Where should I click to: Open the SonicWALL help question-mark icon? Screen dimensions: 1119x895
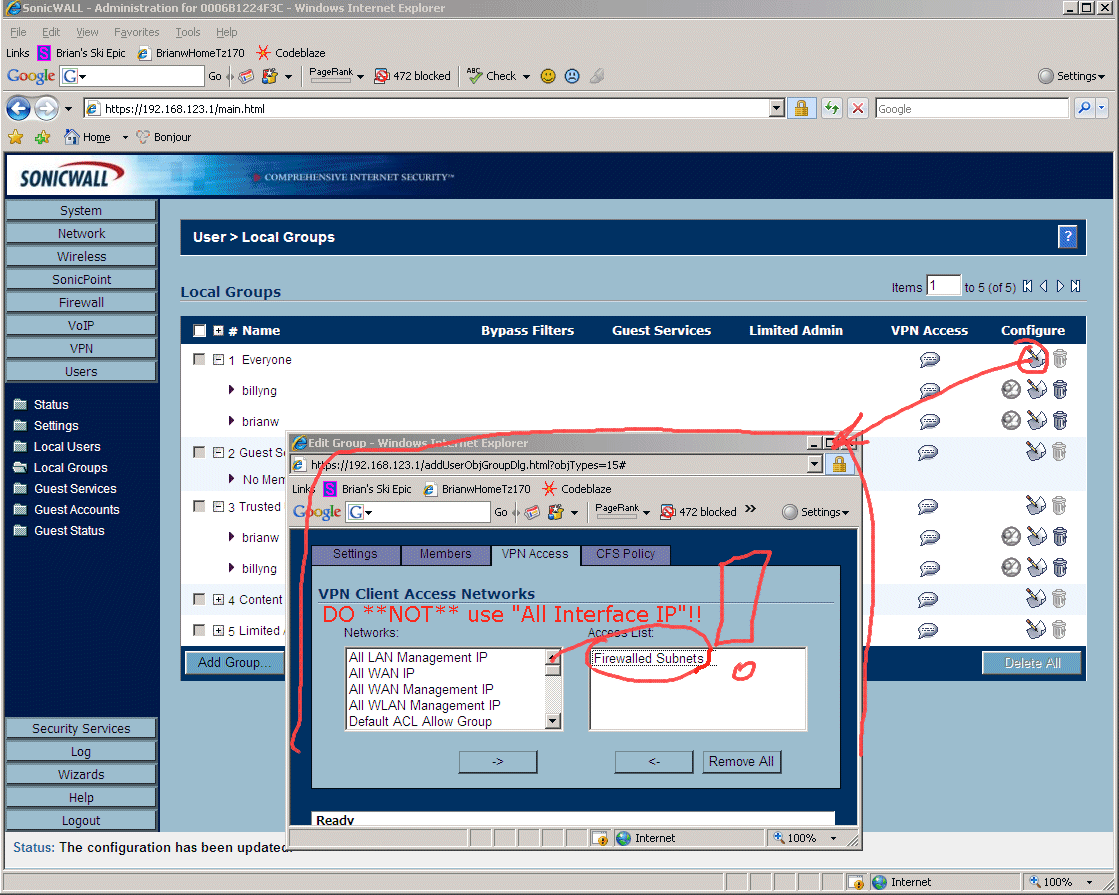[1067, 236]
